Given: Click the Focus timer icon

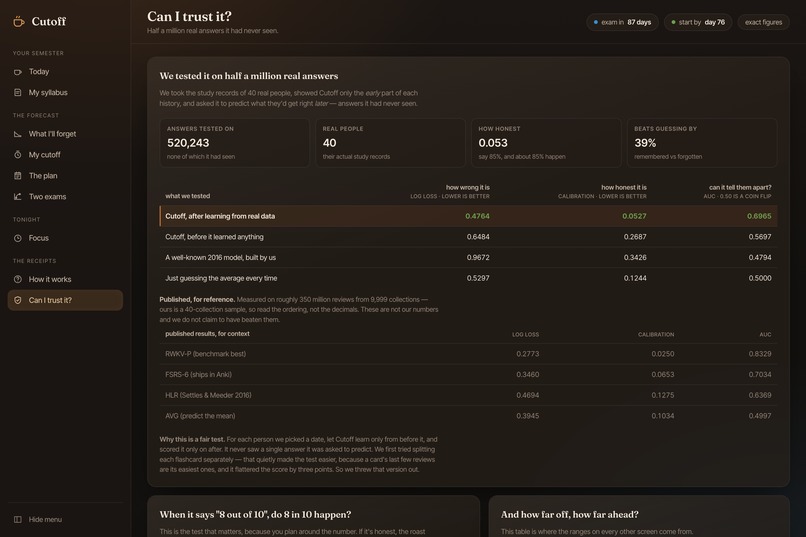Looking at the screenshot, I should 17,238.
